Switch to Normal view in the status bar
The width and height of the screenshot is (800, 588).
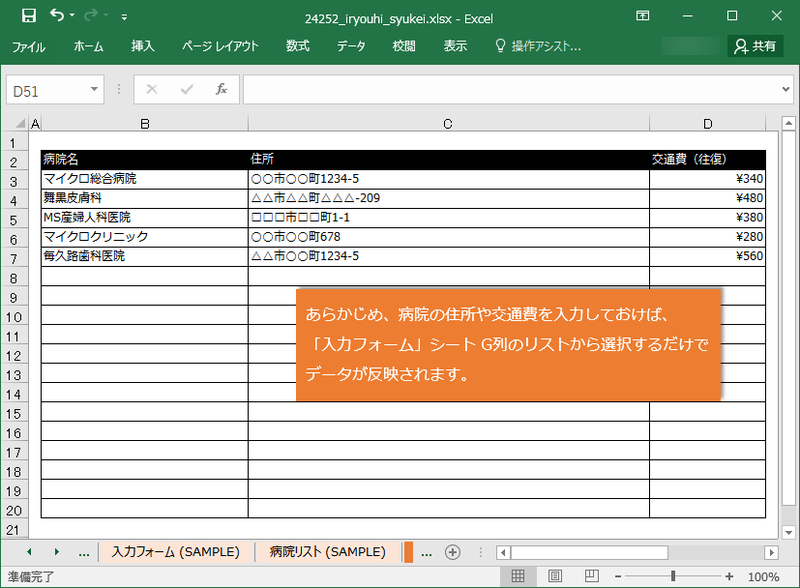pos(519,576)
